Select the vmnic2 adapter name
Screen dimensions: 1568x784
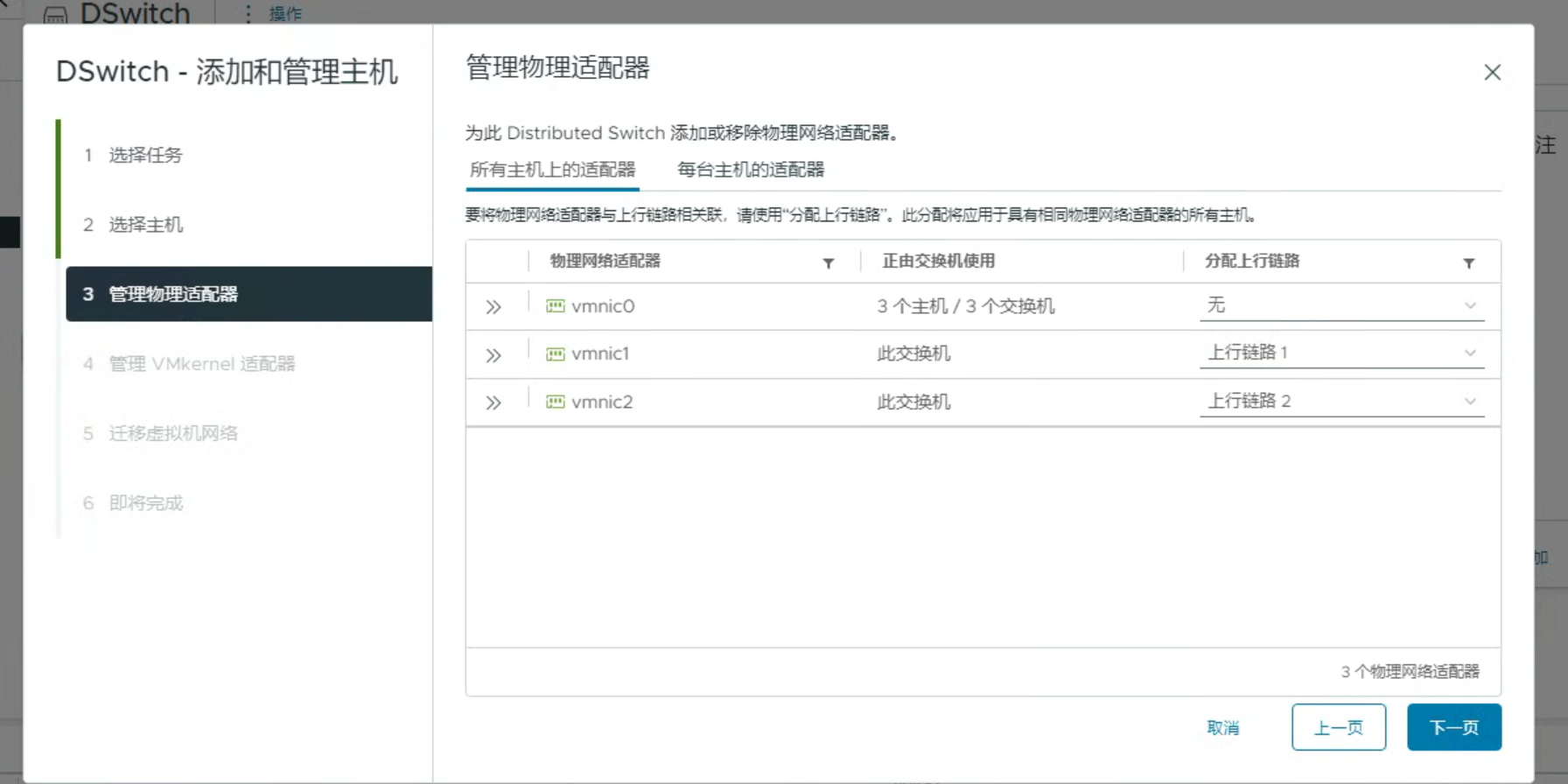coord(602,402)
